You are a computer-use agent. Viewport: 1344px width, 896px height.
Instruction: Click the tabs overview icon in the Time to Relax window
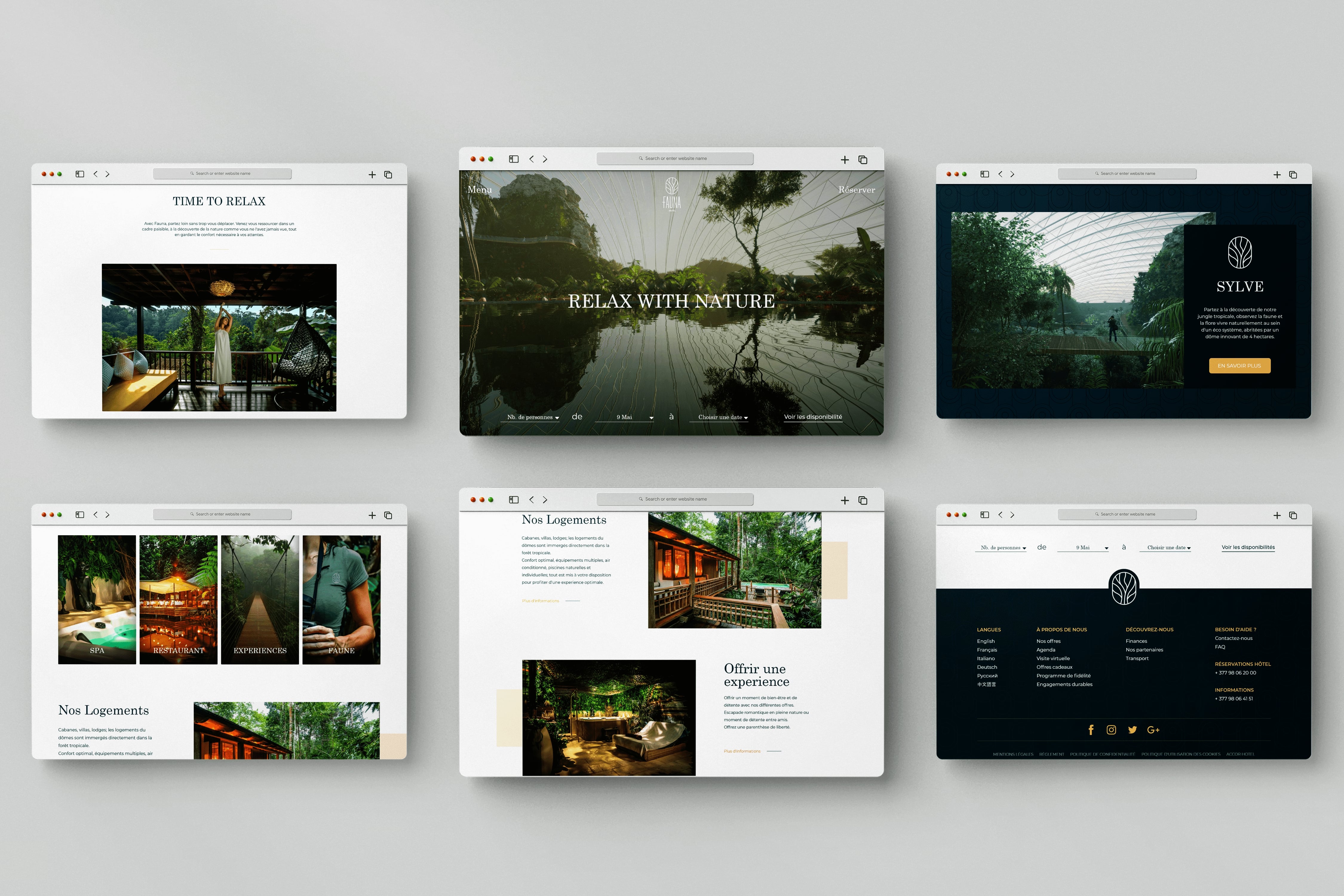click(x=388, y=174)
